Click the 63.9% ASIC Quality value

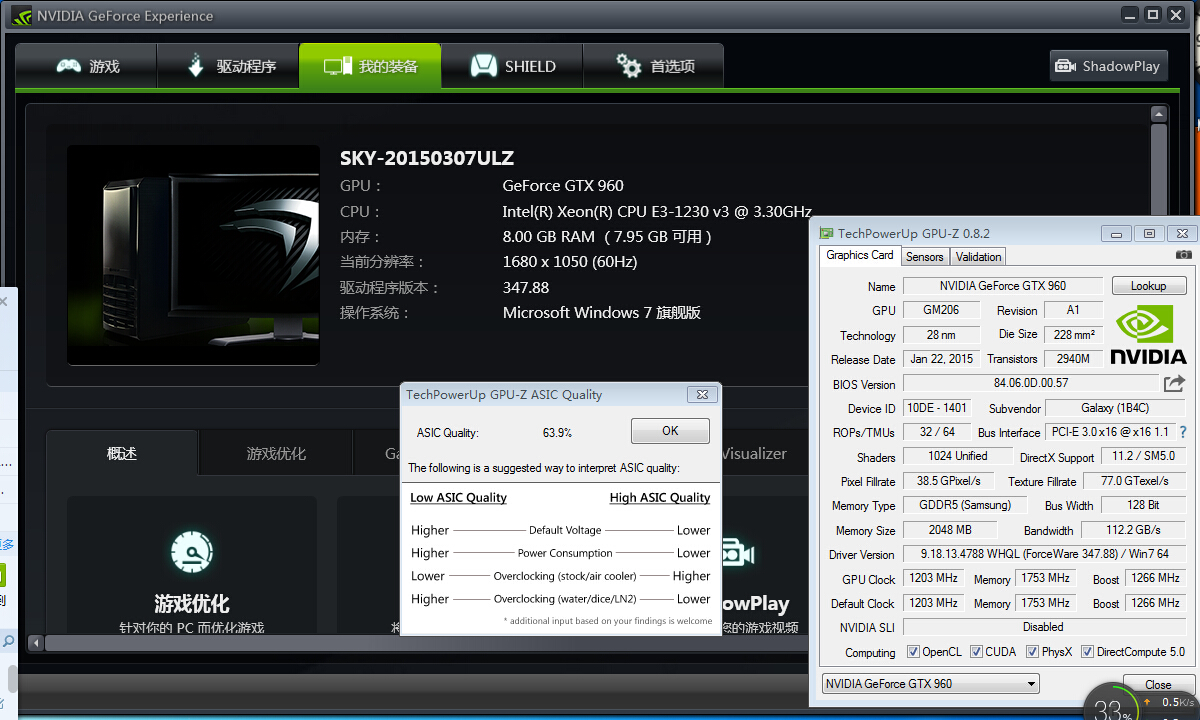pos(557,433)
